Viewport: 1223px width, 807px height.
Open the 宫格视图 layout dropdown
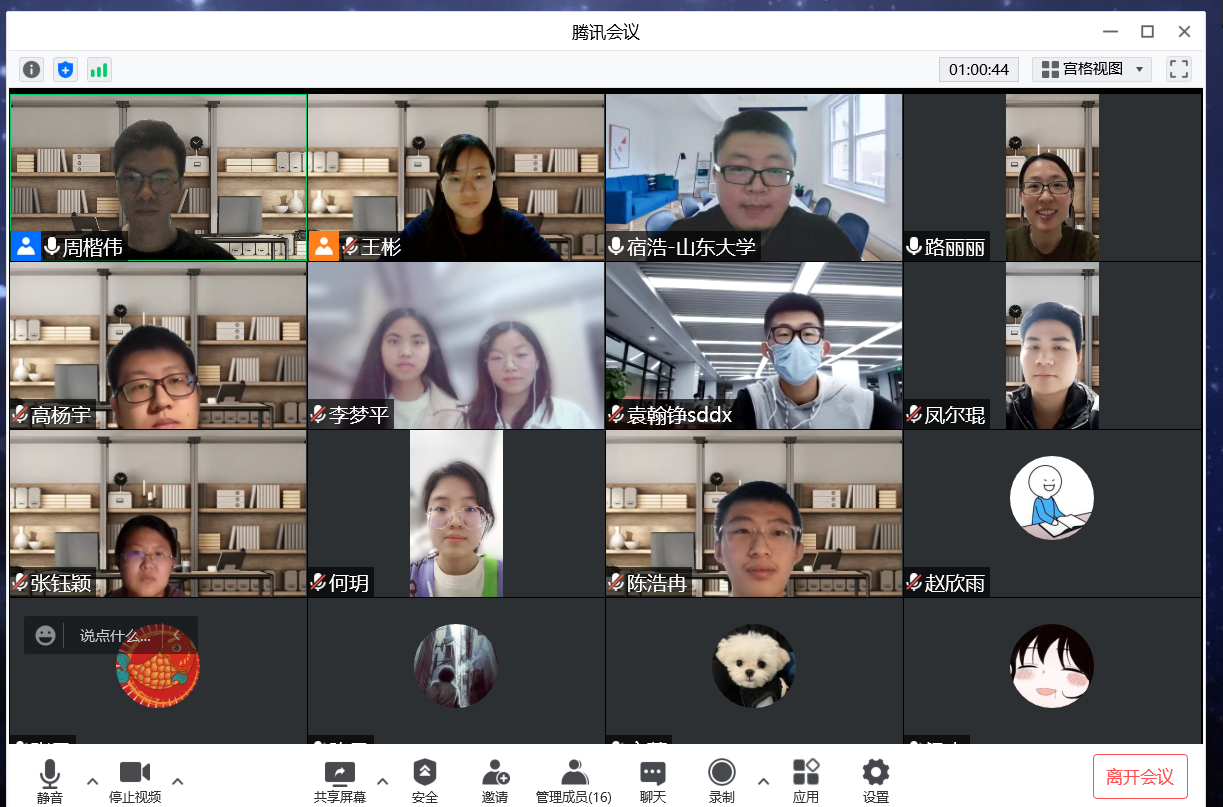coord(1092,69)
